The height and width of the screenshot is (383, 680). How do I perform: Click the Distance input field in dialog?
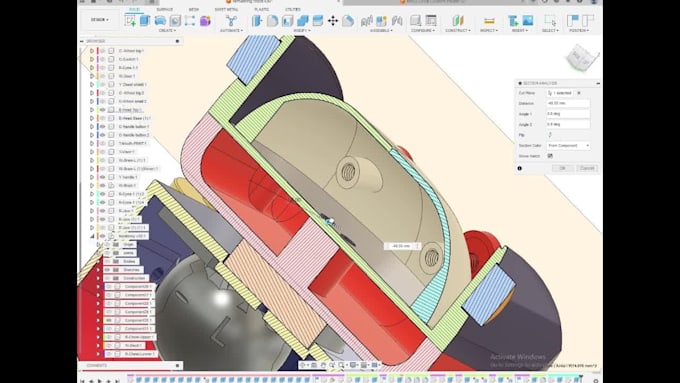(x=568, y=103)
